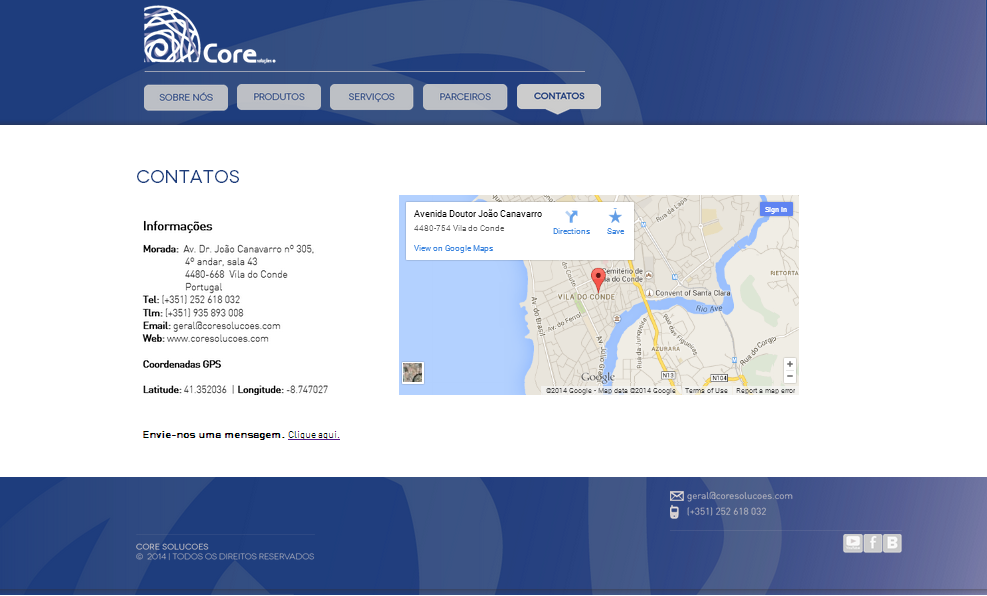Click the Sign In button on the map
This screenshot has width=987, height=596.
tap(774, 208)
